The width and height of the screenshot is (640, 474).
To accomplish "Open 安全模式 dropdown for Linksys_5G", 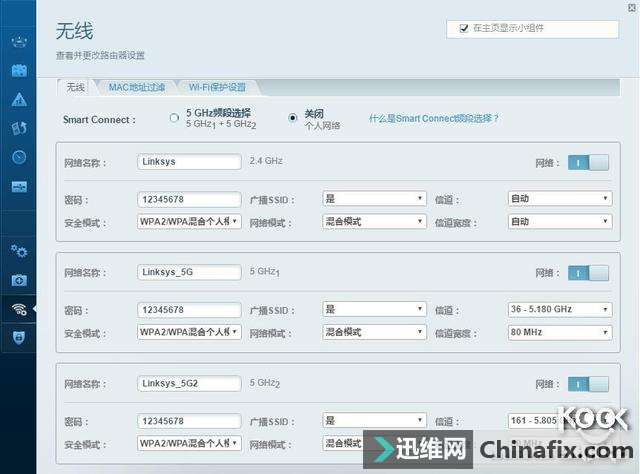I will [189, 332].
